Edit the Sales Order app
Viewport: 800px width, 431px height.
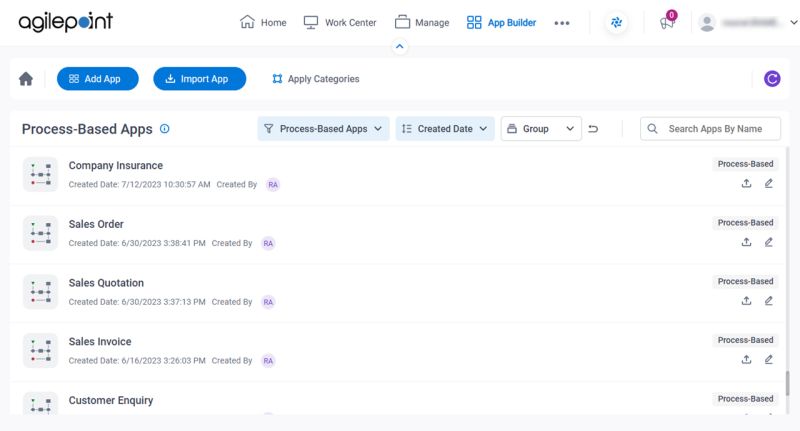(x=768, y=242)
